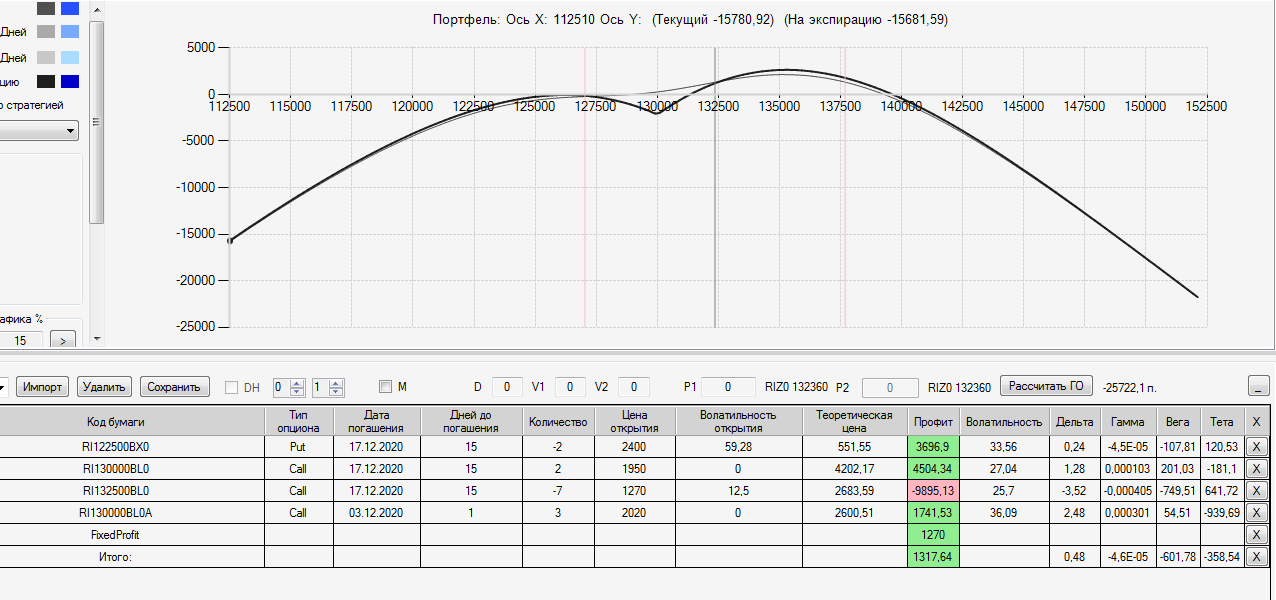Toggle the DH checkbox

click(x=232, y=387)
